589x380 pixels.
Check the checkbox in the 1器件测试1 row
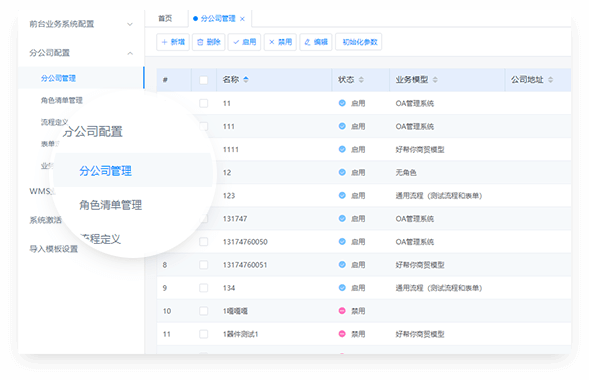(204, 334)
